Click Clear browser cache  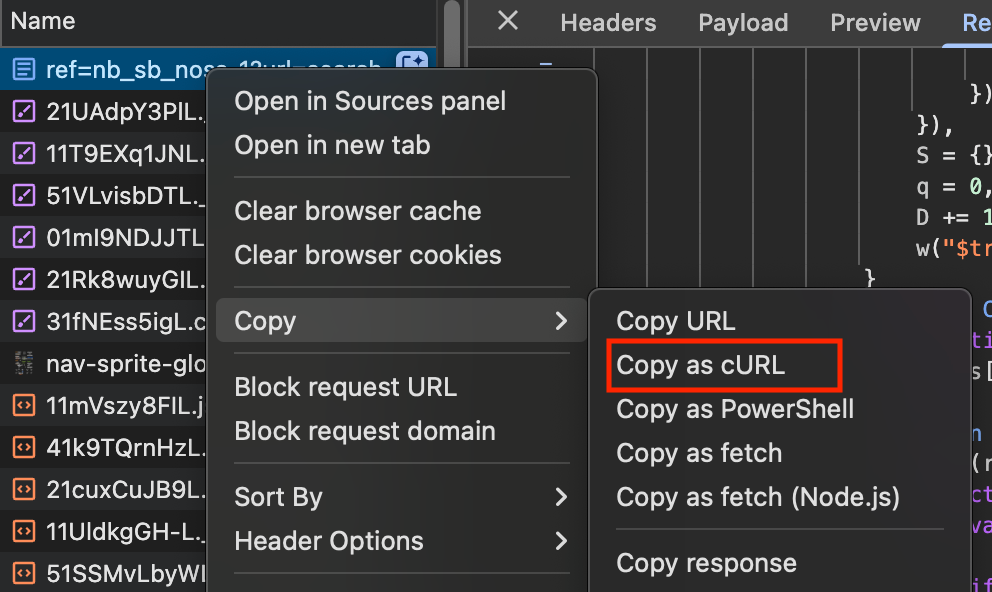[357, 211]
